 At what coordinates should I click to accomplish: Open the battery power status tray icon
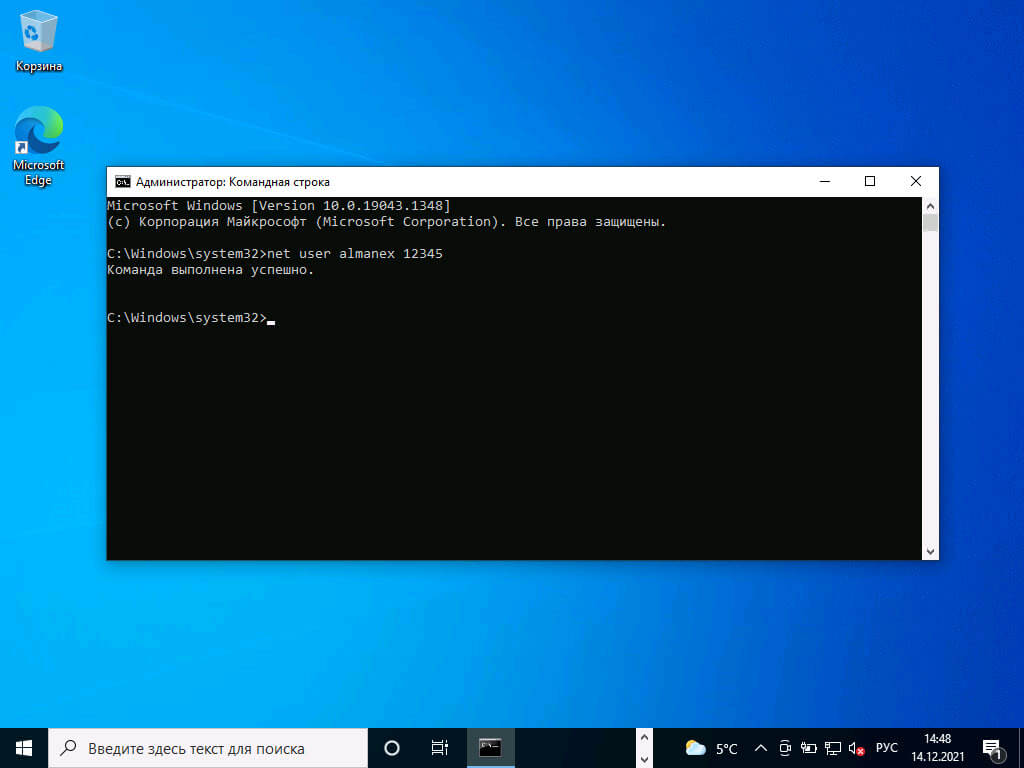pyautogui.click(x=808, y=748)
